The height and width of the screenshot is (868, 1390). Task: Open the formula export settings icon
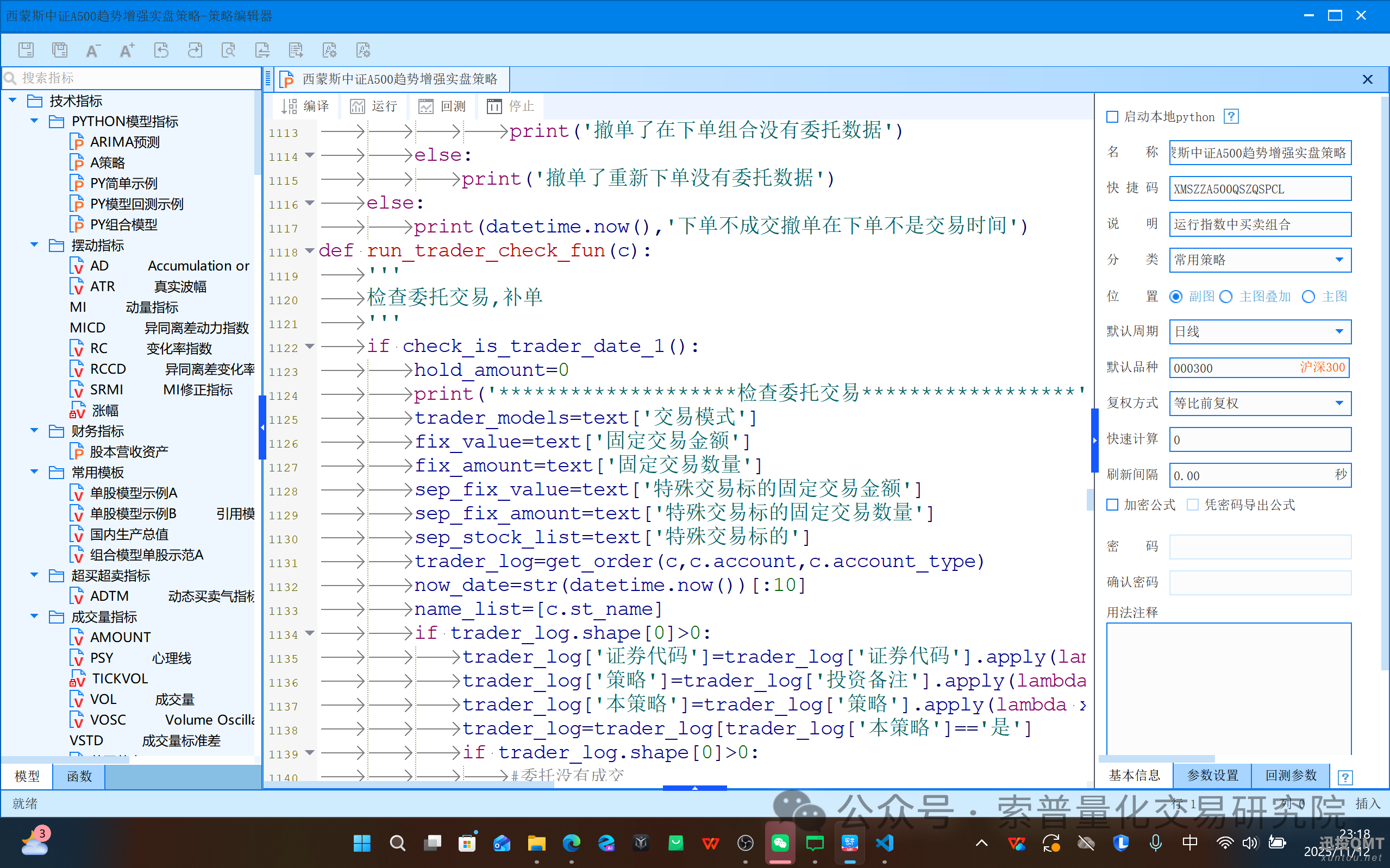(364, 50)
